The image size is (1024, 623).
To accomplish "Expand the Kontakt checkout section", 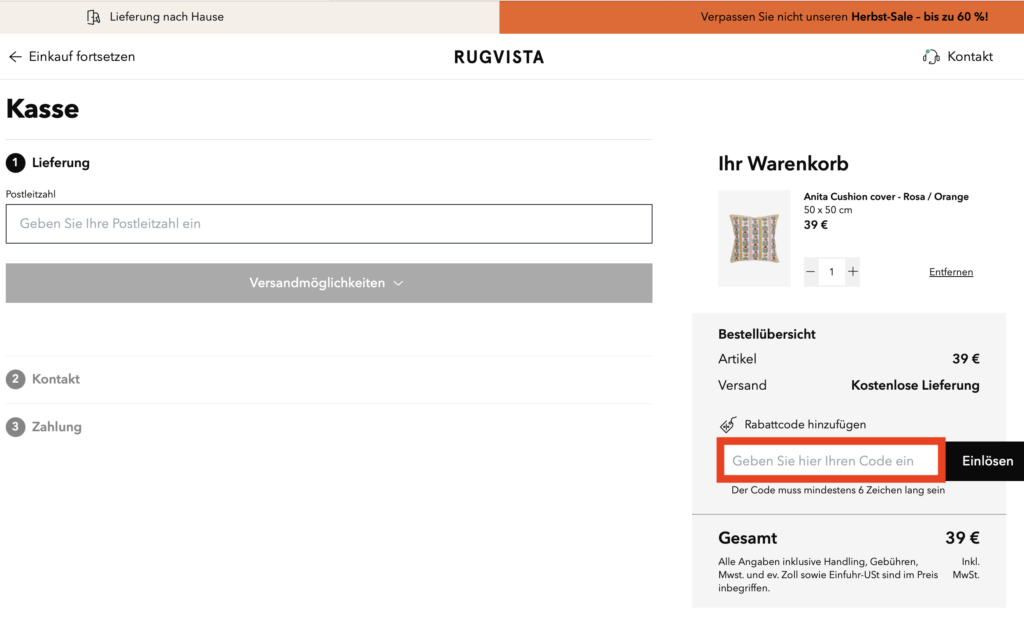I will [55, 379].
